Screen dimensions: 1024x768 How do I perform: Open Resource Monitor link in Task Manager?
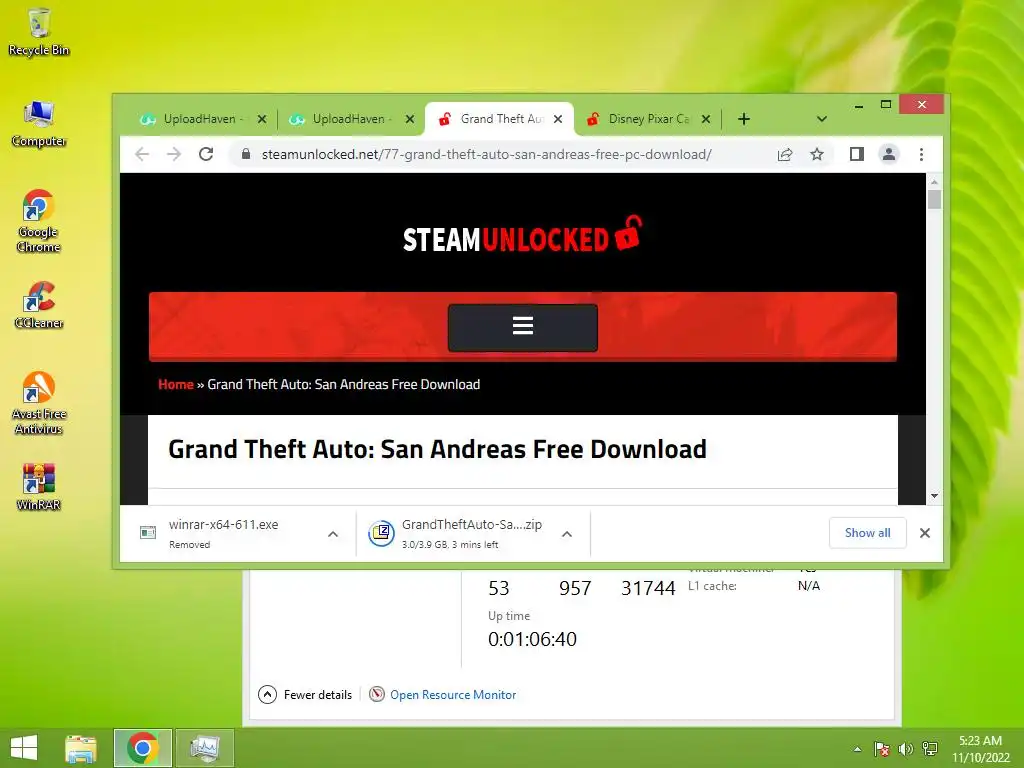click(453, 695)
